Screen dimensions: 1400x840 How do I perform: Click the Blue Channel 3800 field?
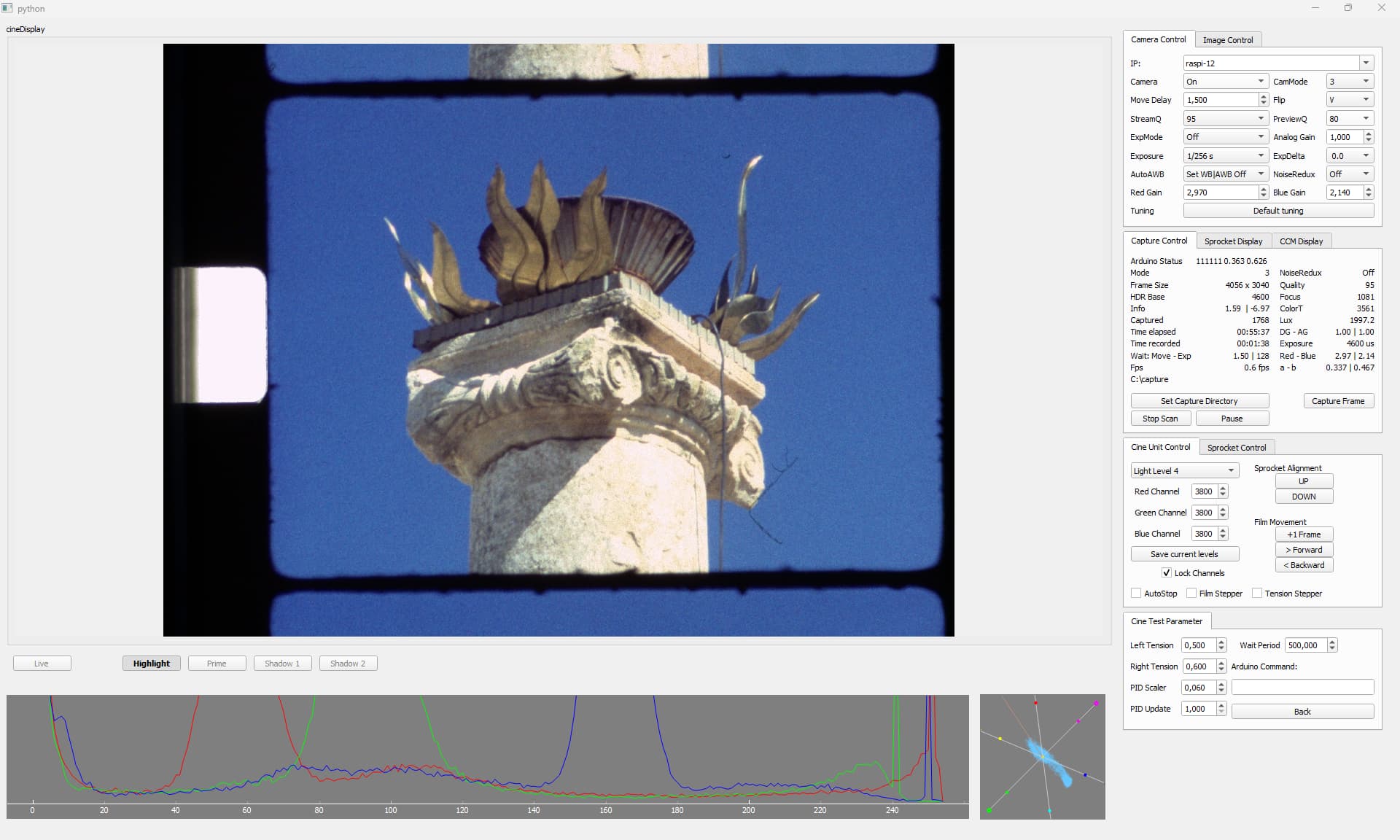1205,534
